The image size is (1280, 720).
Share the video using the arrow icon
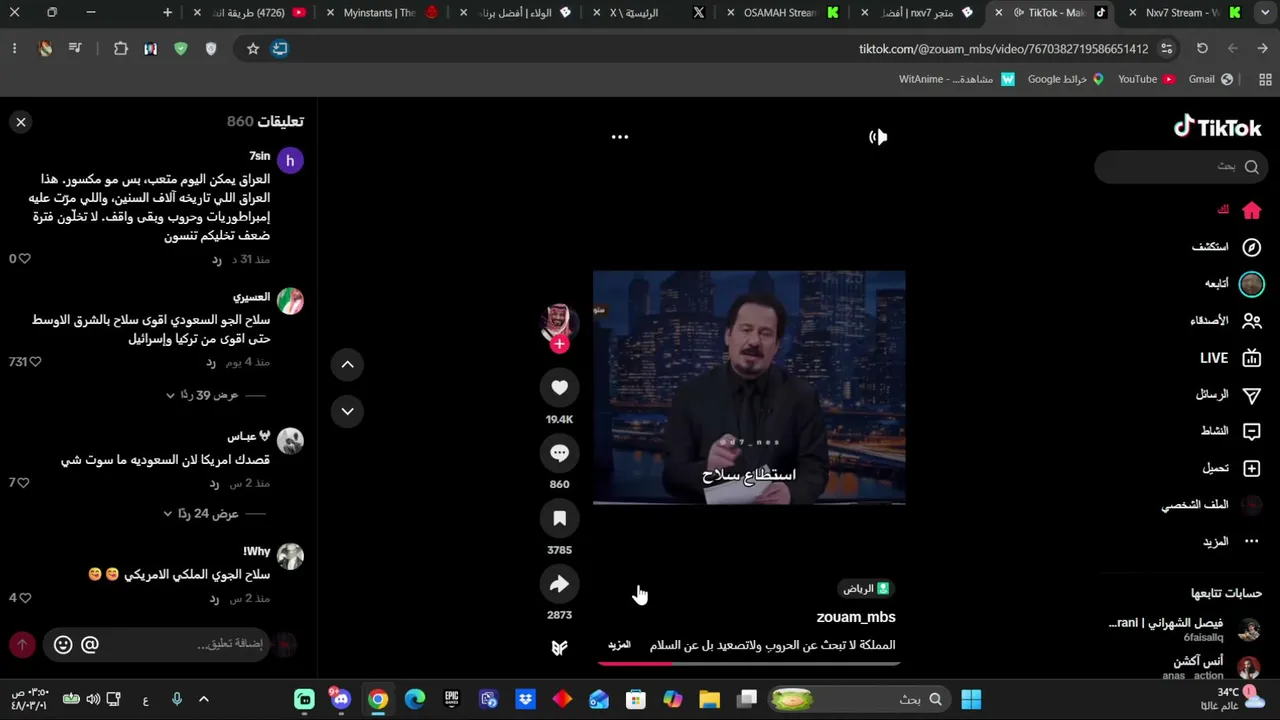coord(559,584)
